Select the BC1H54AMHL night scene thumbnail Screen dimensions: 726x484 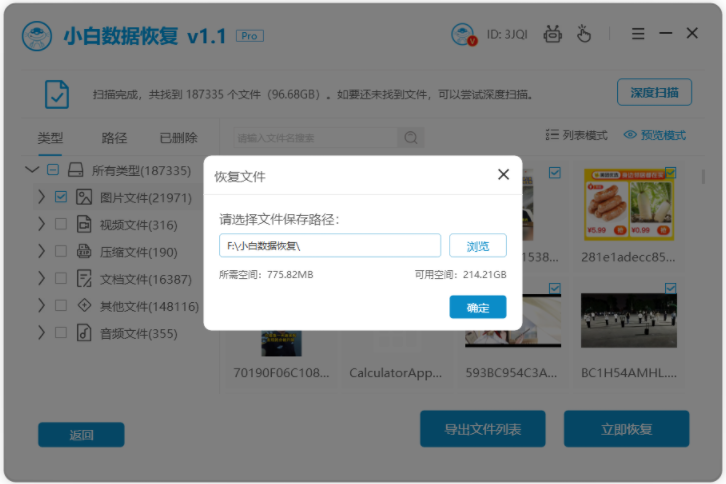click(629, 320)
